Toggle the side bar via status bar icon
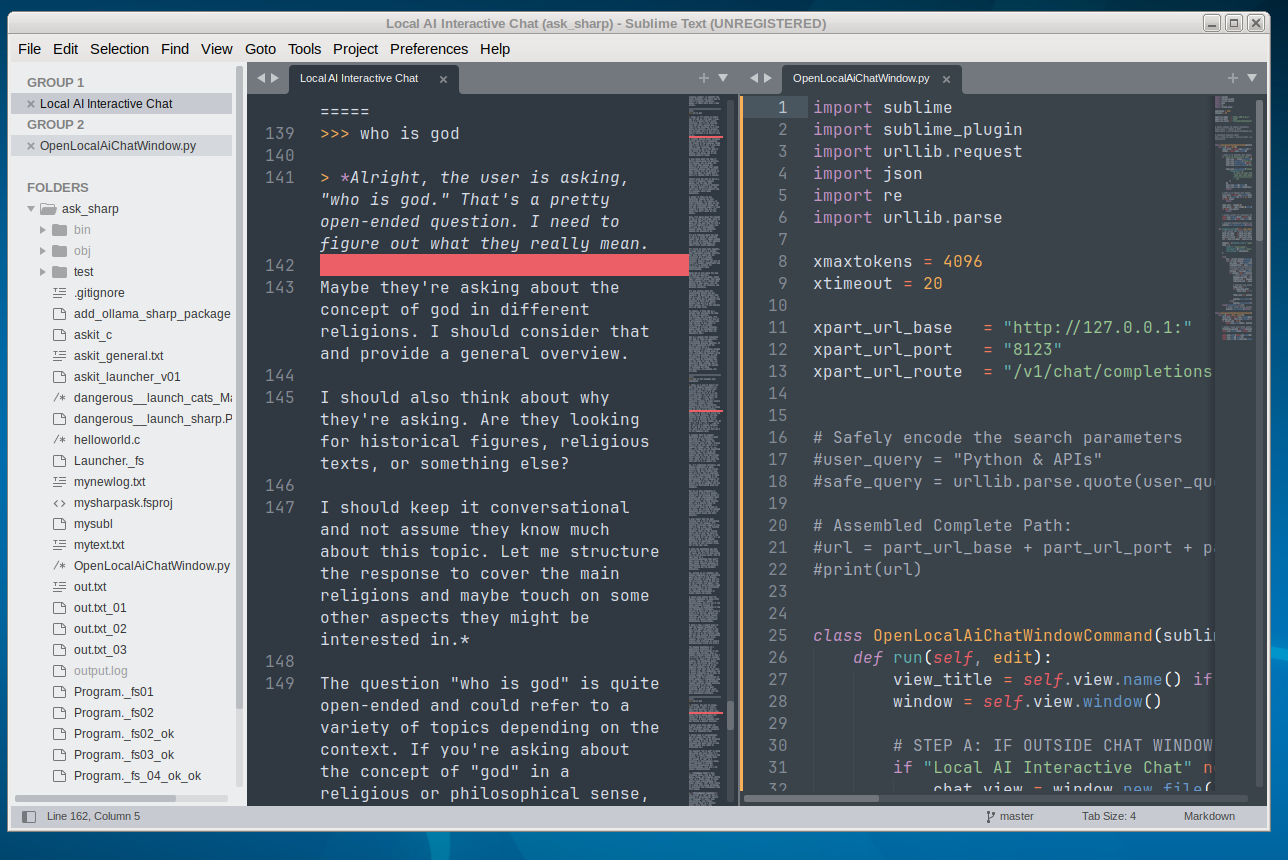Image resolution: width=1288 pixels, height=860 pixels. click(29, 817)
